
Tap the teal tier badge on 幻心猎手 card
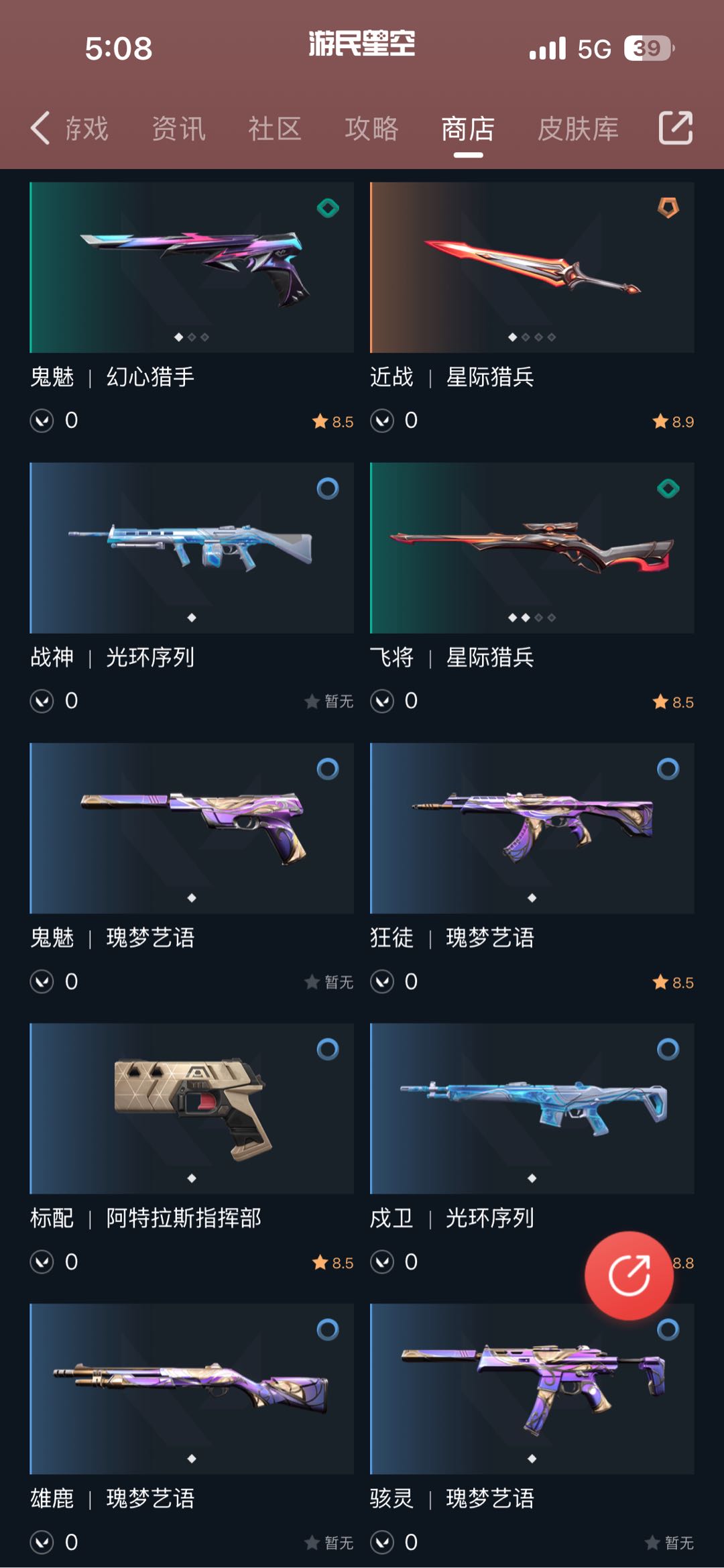click(x=328, y=209)
